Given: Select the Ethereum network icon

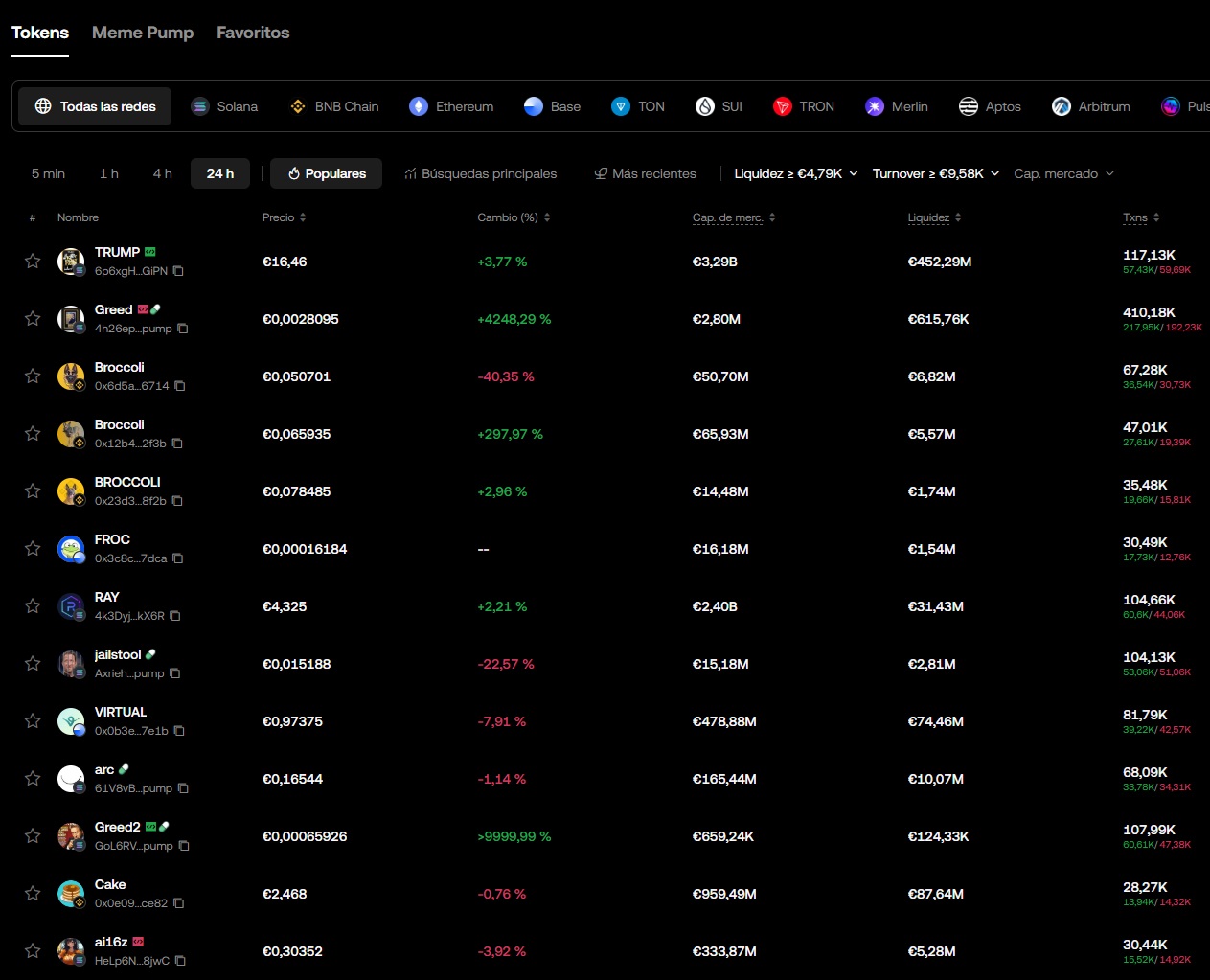Looking at the screenshot, I should click(419, 106).
